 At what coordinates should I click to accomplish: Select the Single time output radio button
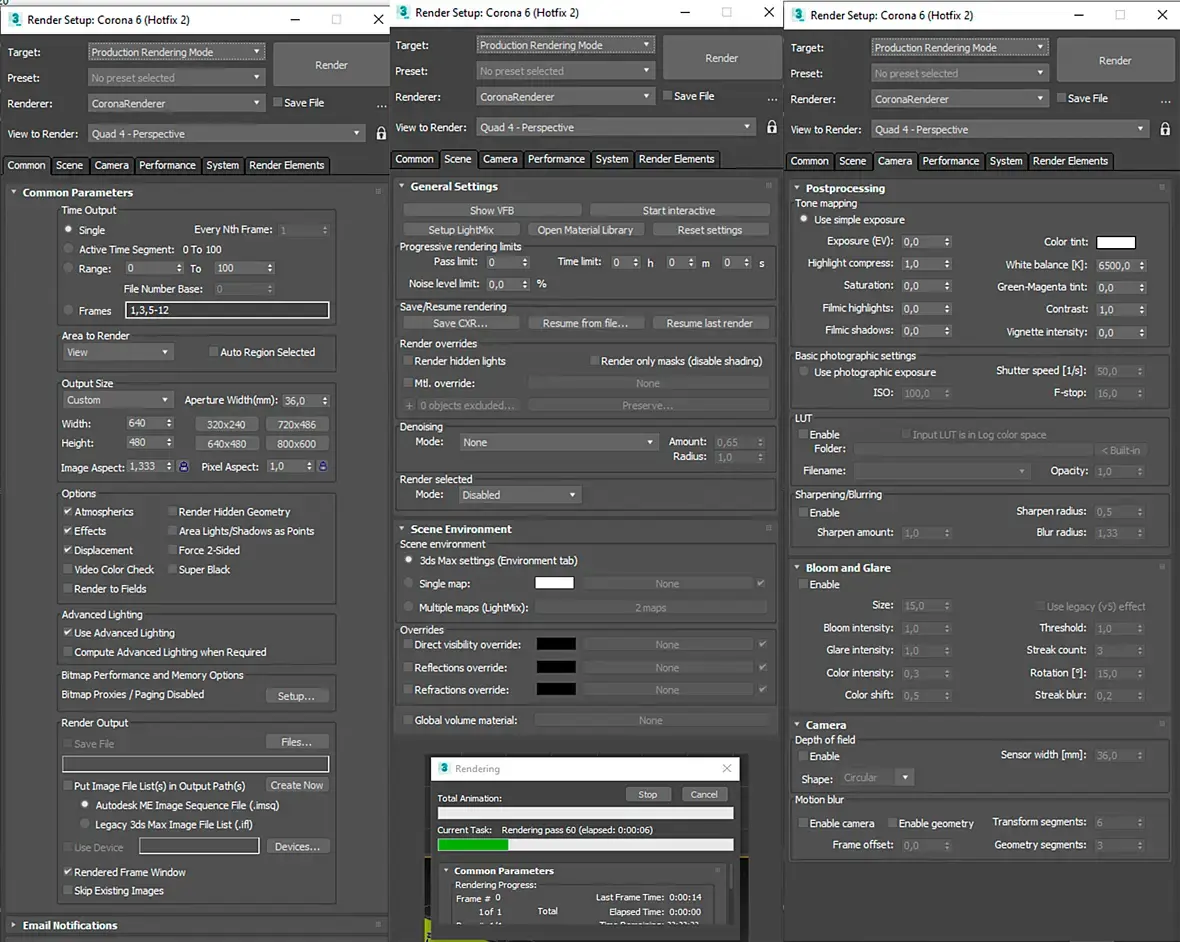point(68,229)
